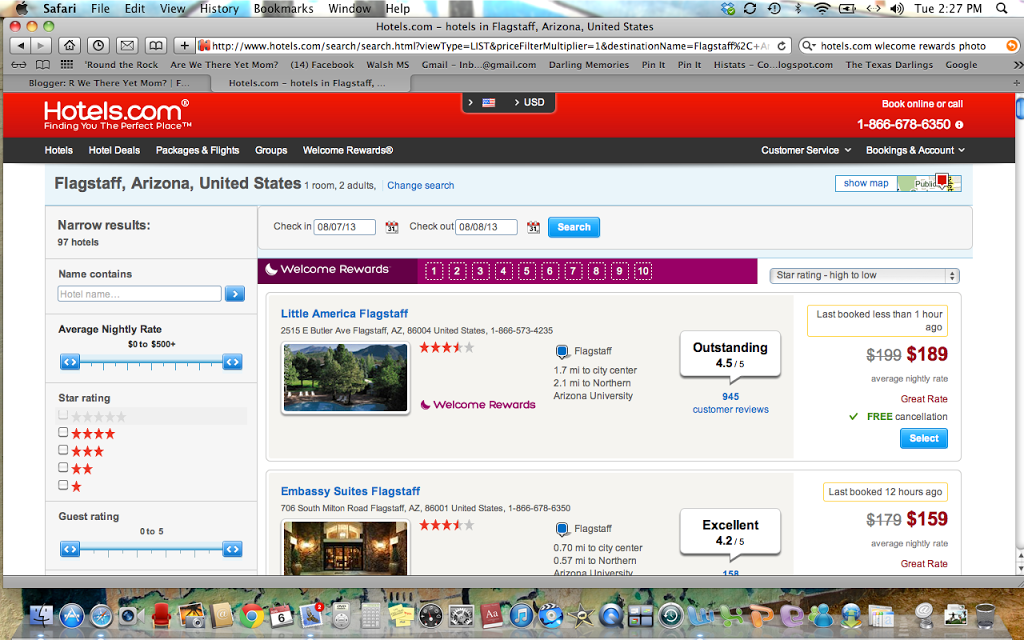Select the Little America Flagstaff room
This screenshot has height=640, width=1024.
click(923, 438)
